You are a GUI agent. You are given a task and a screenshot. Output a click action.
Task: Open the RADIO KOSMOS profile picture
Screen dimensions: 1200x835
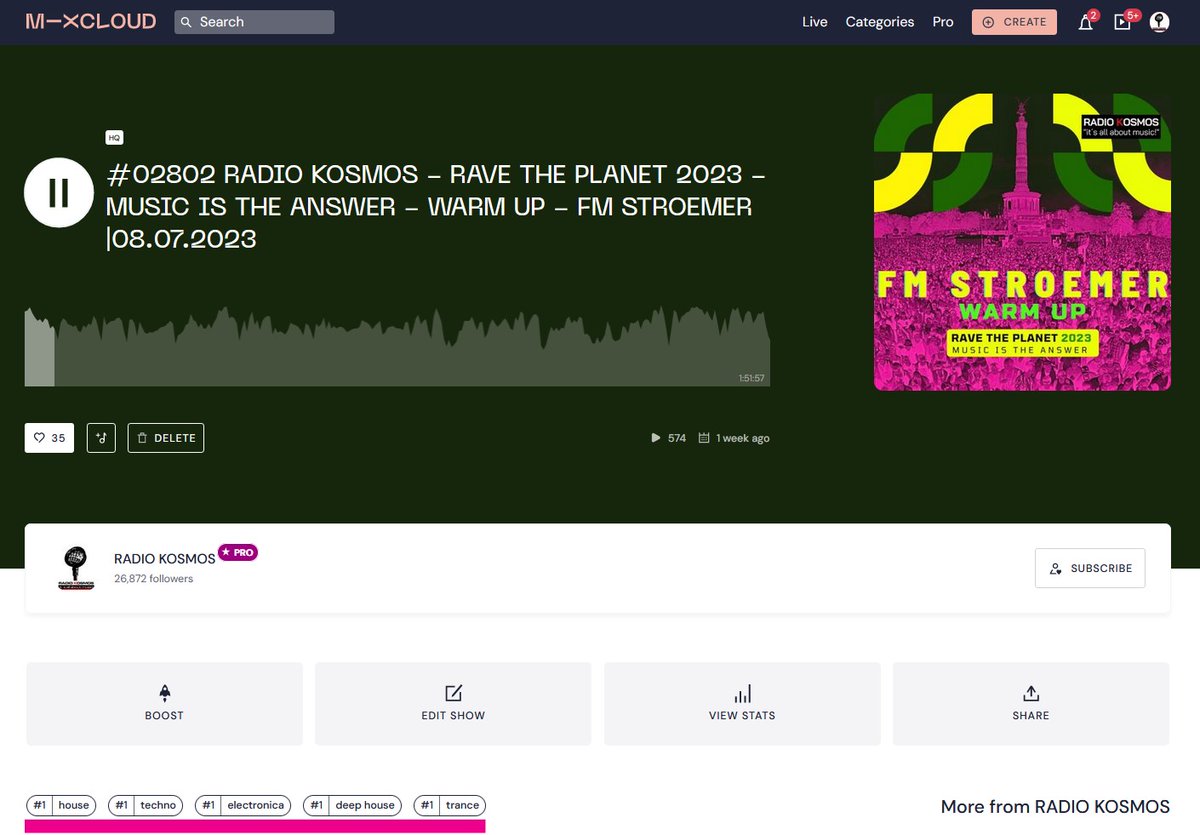(x=75, y=568)
